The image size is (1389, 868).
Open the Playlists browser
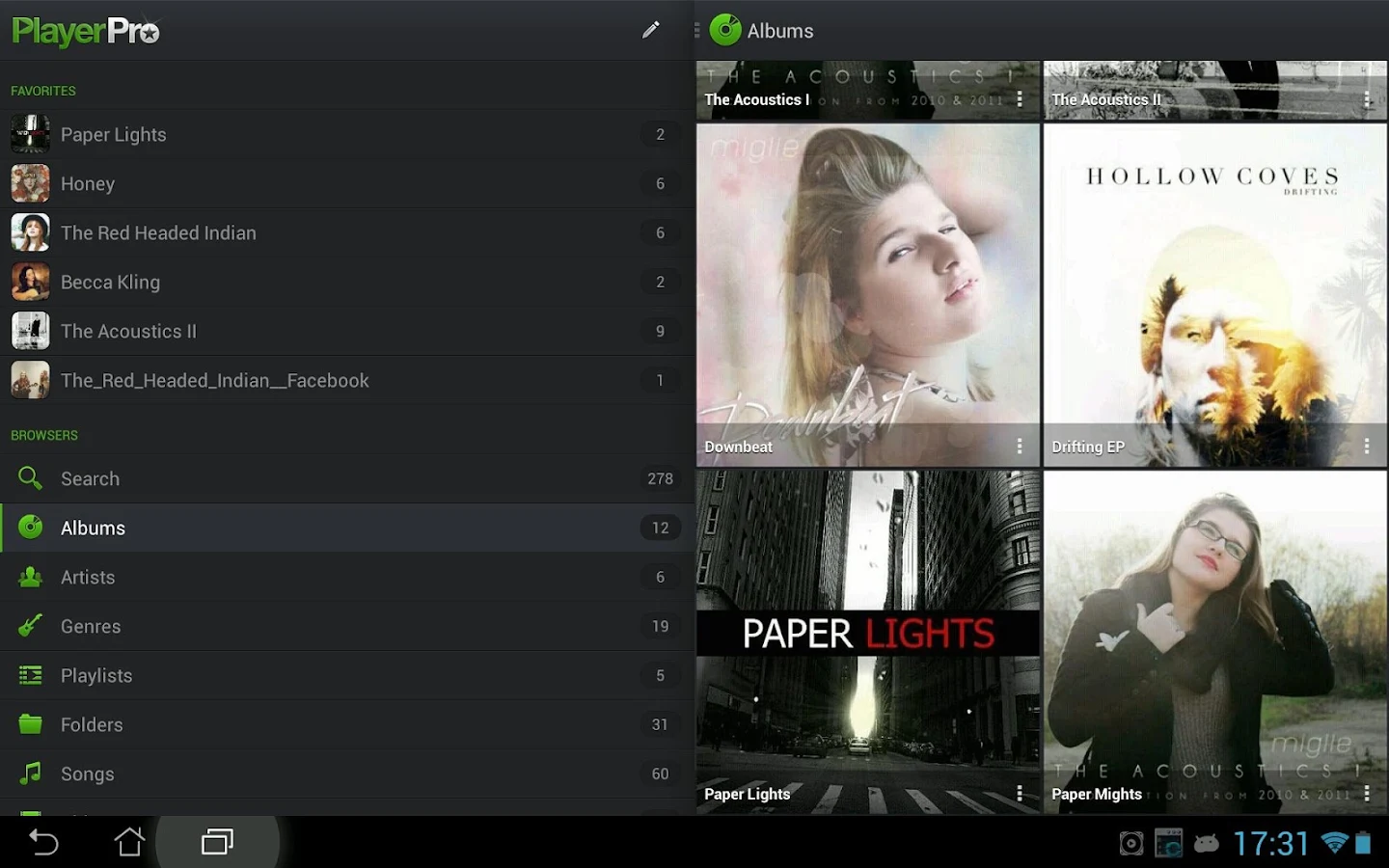96,675
